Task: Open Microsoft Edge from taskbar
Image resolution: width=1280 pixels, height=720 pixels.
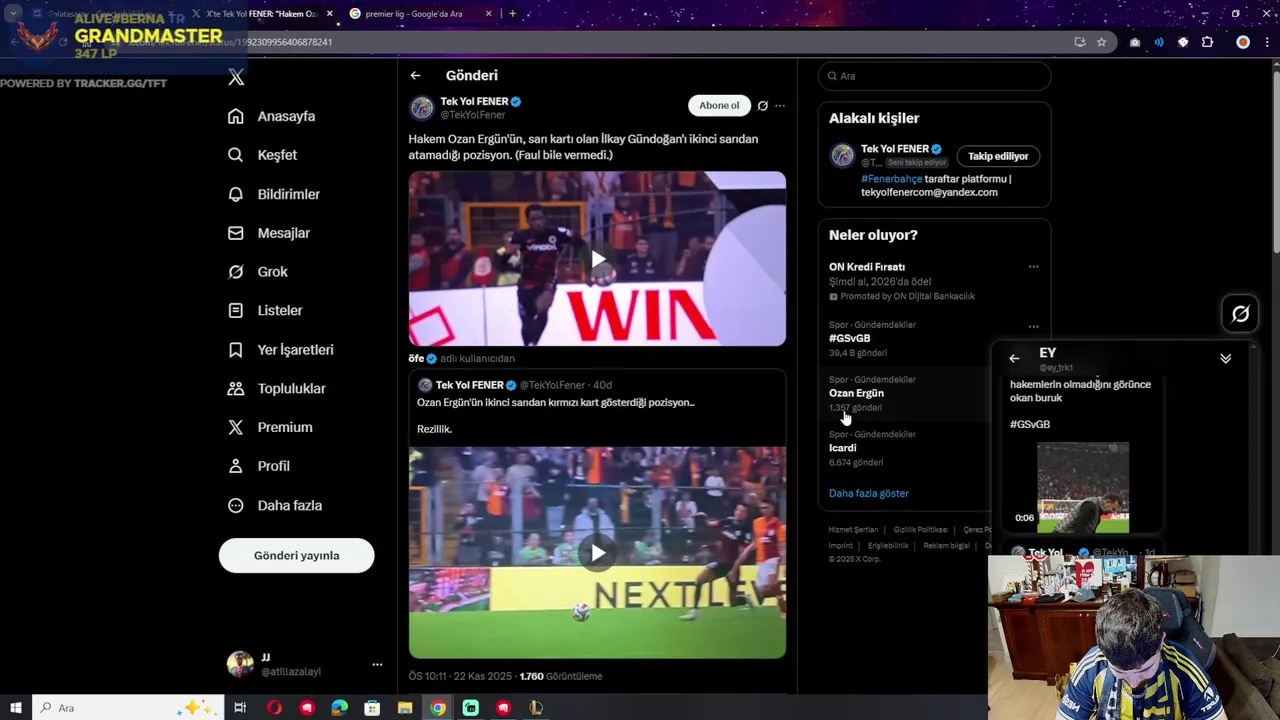Action: 339,708
